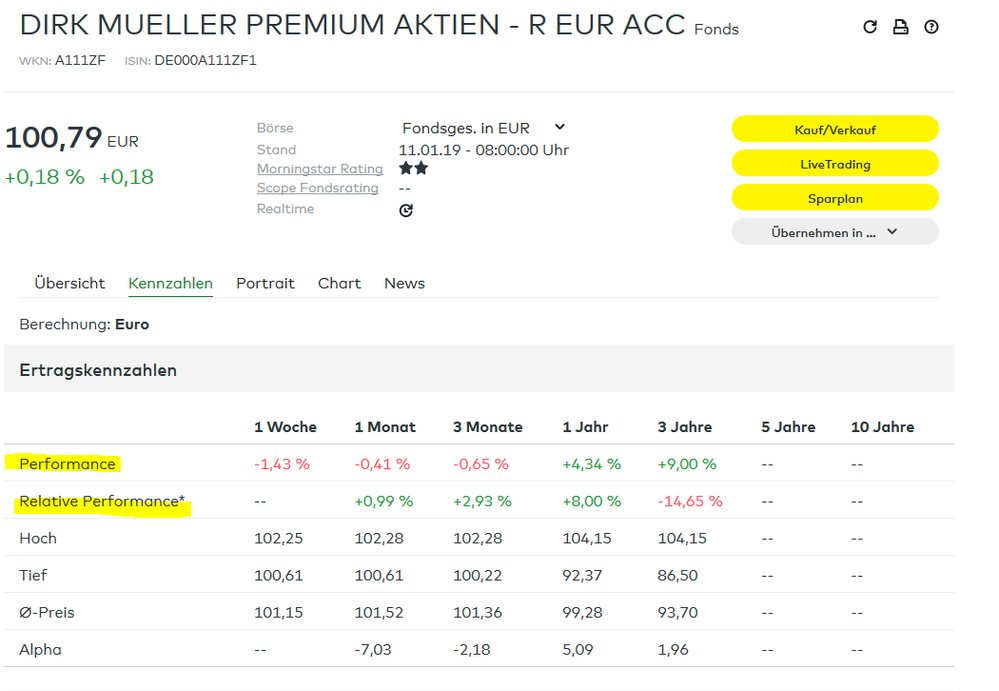Click the yellow Kauf/Verkauf button
The height and width of the screenshot is (691, 999).
834,128
